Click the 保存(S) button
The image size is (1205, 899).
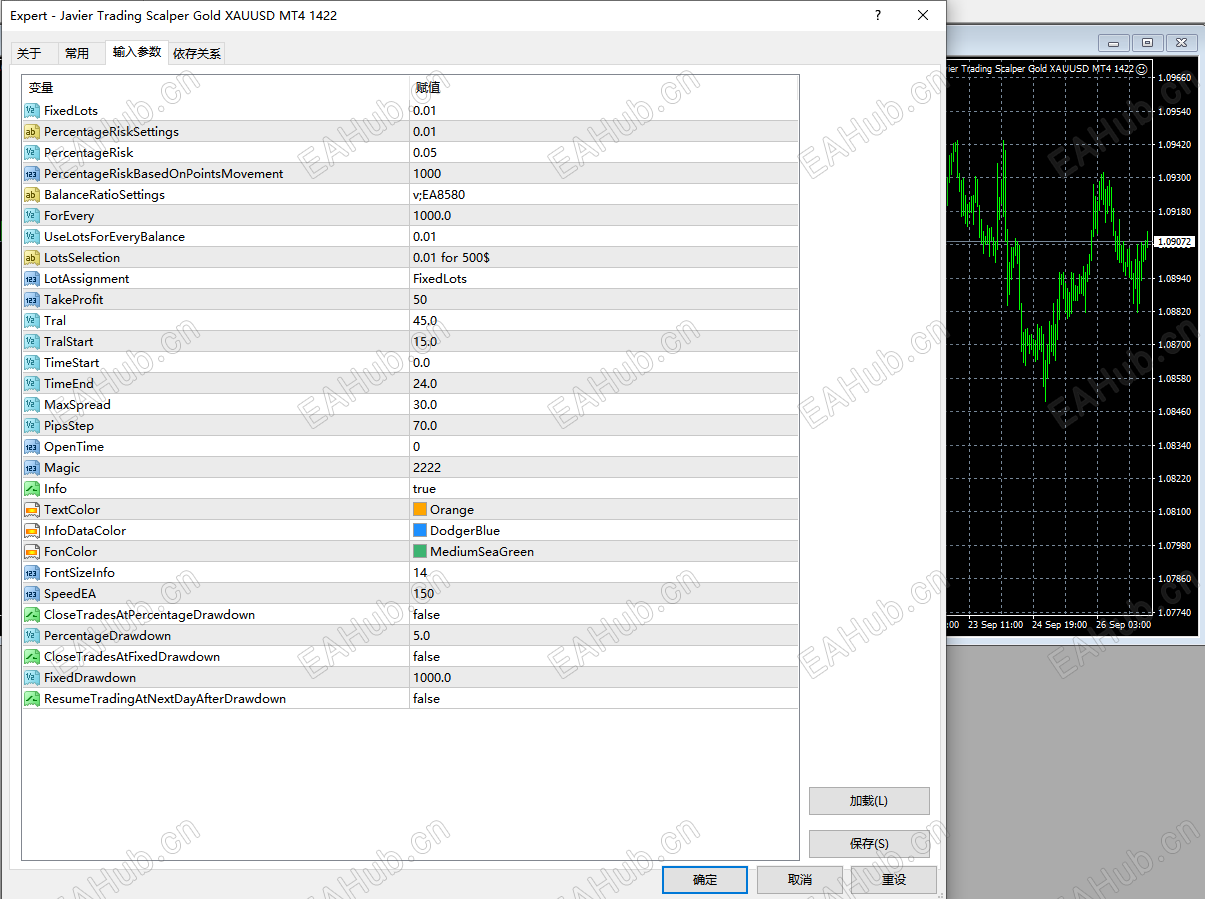click(x=869, y=844)
